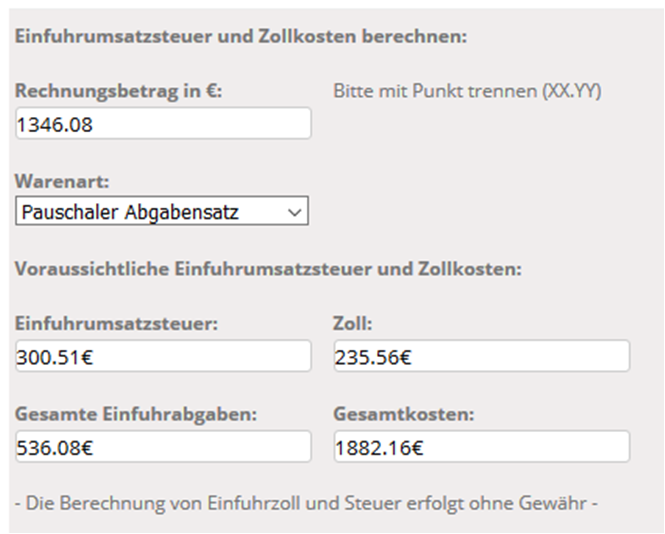This screenshot has width=665, height=534.
Task: Select the Einfuhrumsatzsteuer result field
Action: (163, 355)
